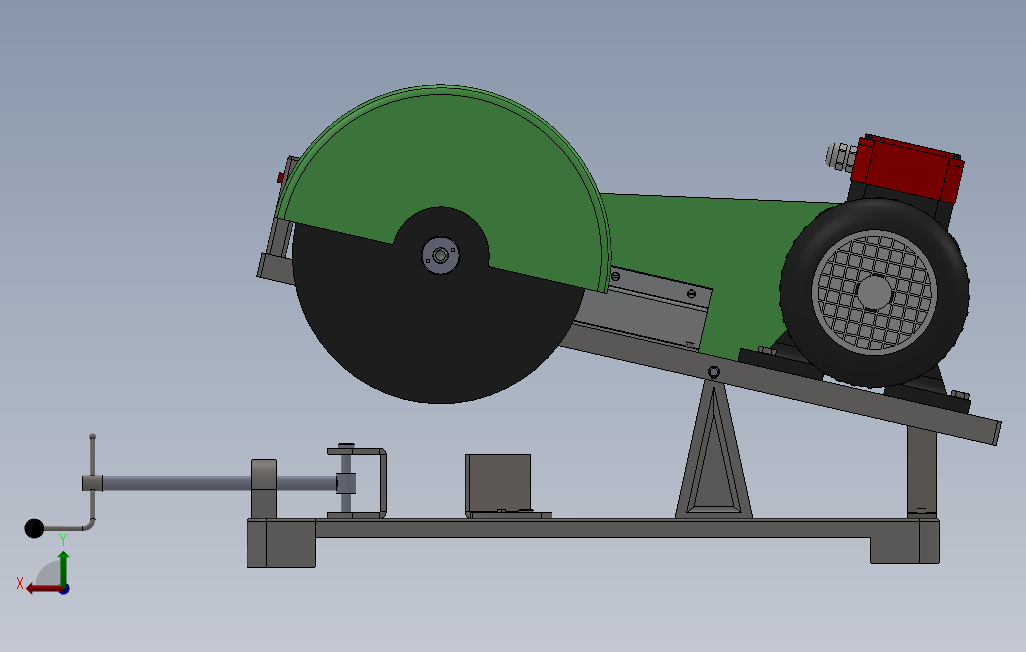Select the pivot bolt atop the triangular stand
The width and height of the screenshot is (1026, 652).
(714, 372)
